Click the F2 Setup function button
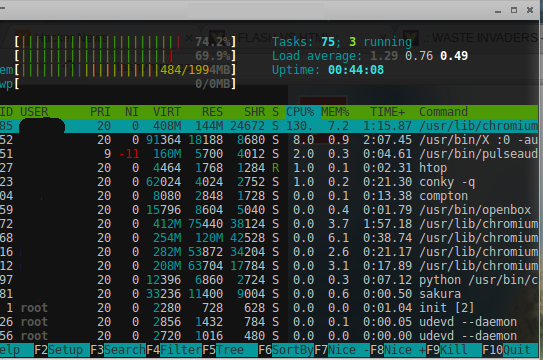The width and height of the screenshot is (543, 360). [x=59, y=350]
